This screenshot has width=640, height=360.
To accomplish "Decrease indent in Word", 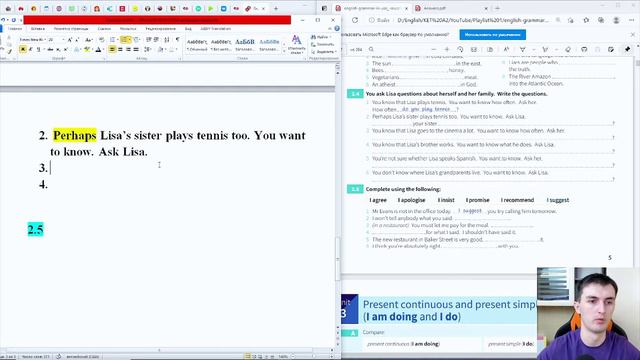I will [x=149, y=40].
